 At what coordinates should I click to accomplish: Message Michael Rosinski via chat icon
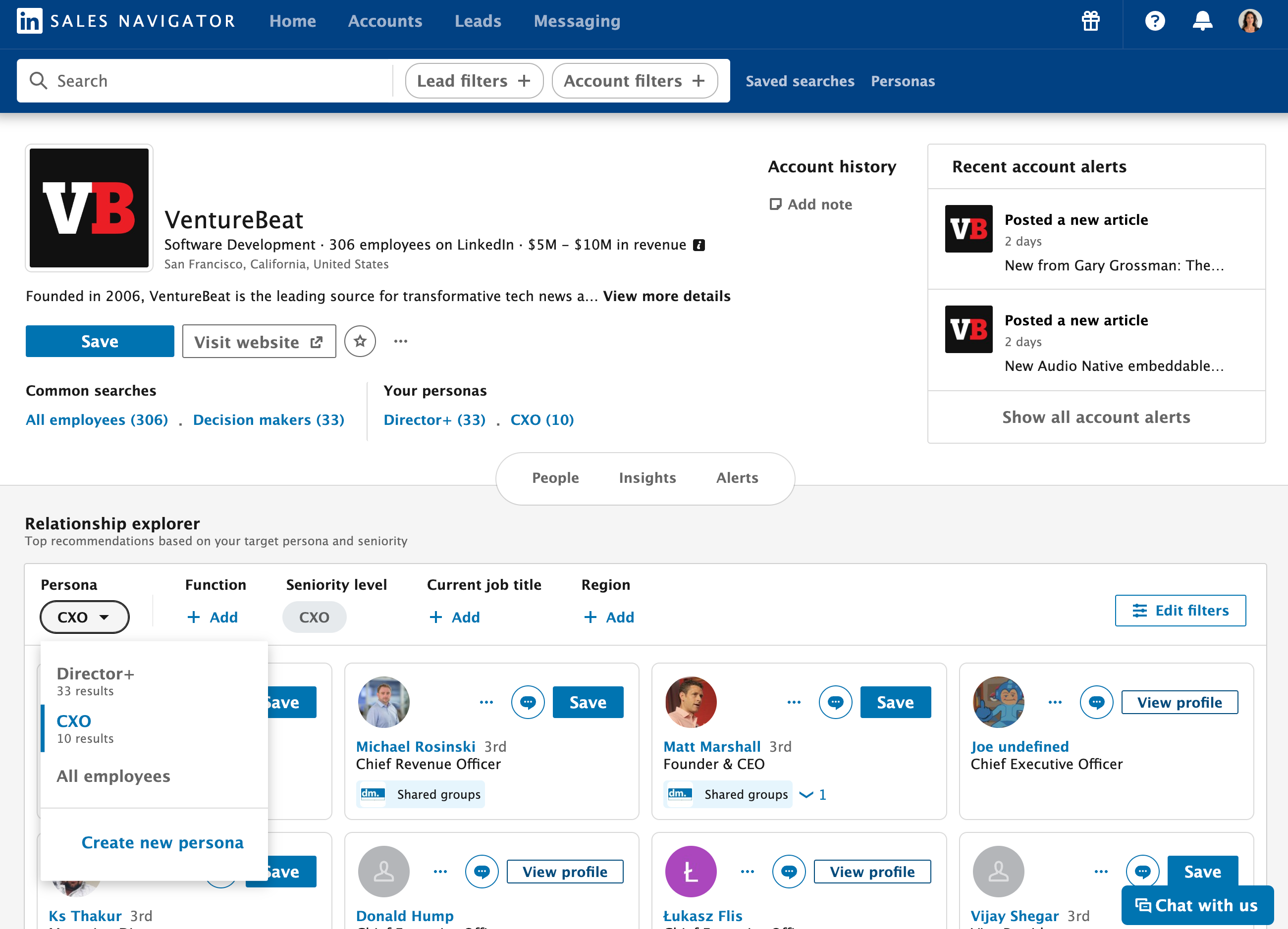coord(528,702)
